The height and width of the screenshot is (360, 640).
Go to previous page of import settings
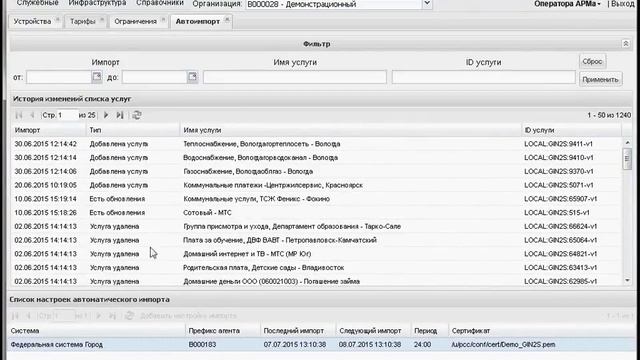click(x=28, y=316)
